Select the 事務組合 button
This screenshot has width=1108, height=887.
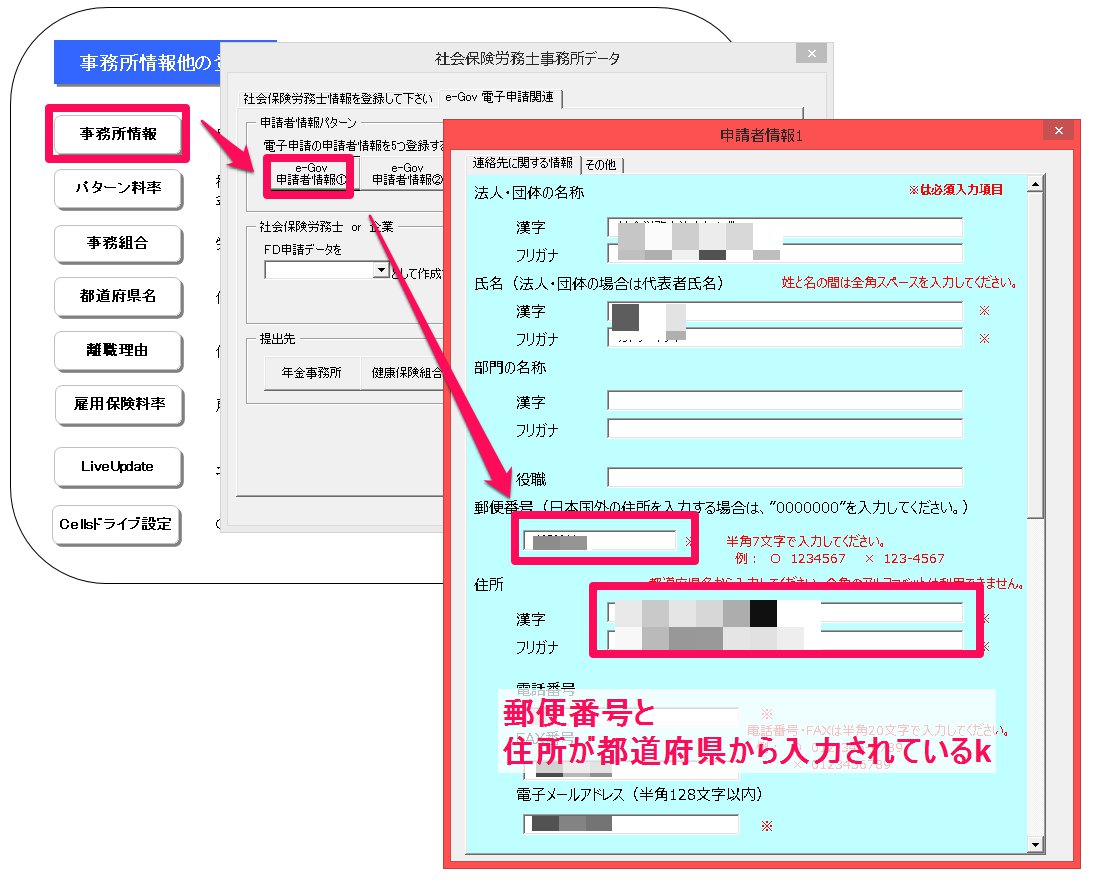(x=118, y=243)
